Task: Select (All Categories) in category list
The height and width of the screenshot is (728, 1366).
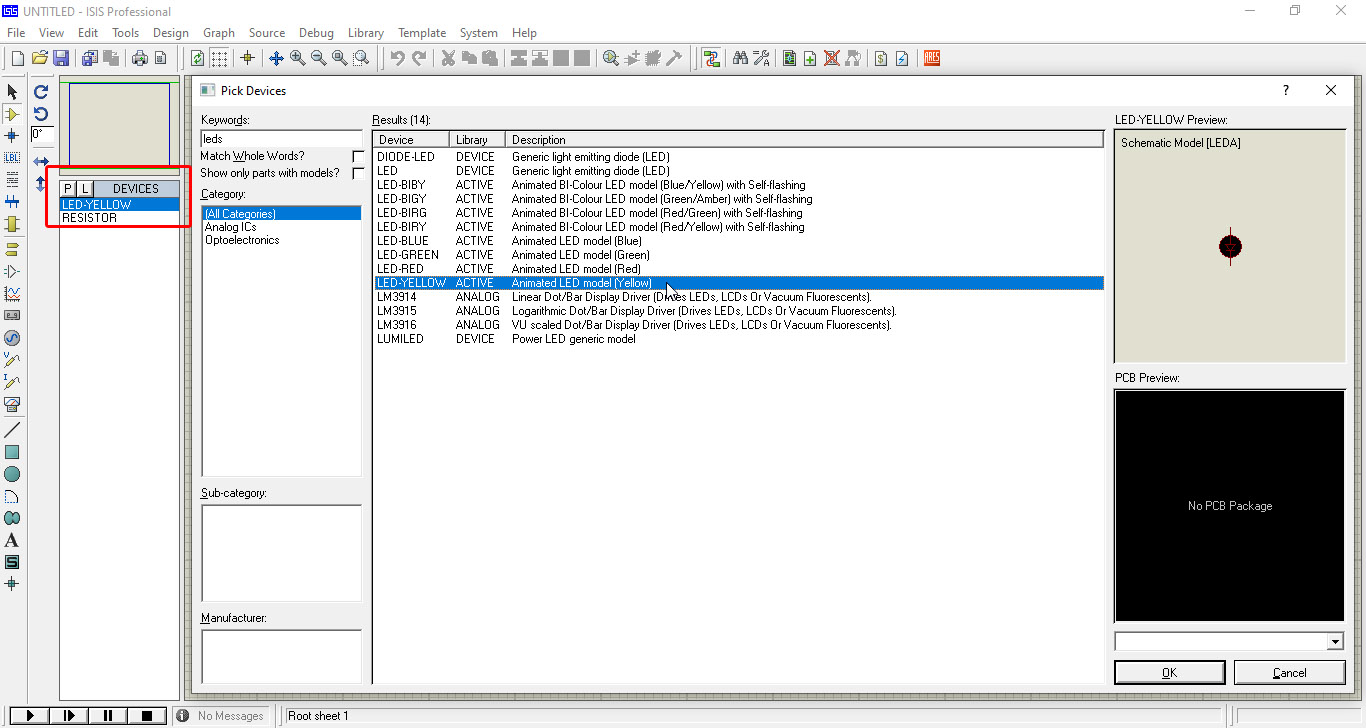Action: 281,213
